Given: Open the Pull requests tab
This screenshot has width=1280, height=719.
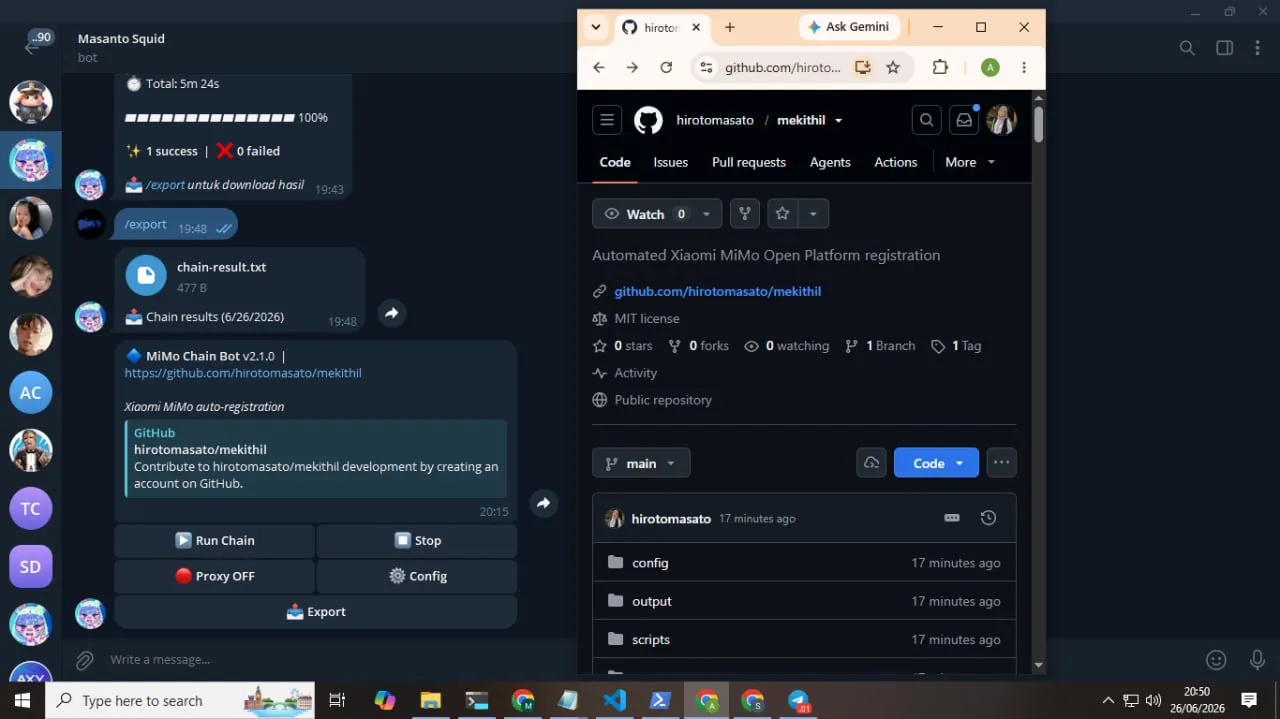Looking at the screenshot, I should [749, 162].
